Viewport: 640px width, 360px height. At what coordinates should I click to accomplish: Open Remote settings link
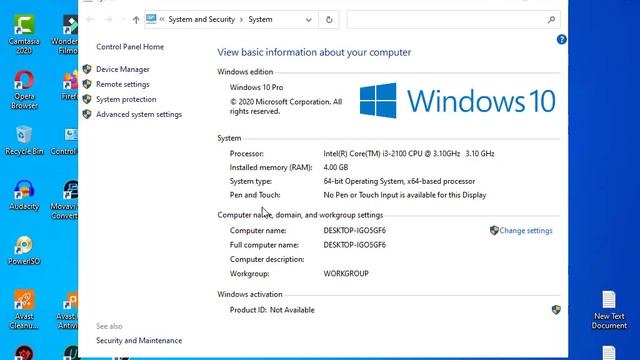tap(123, 84)
